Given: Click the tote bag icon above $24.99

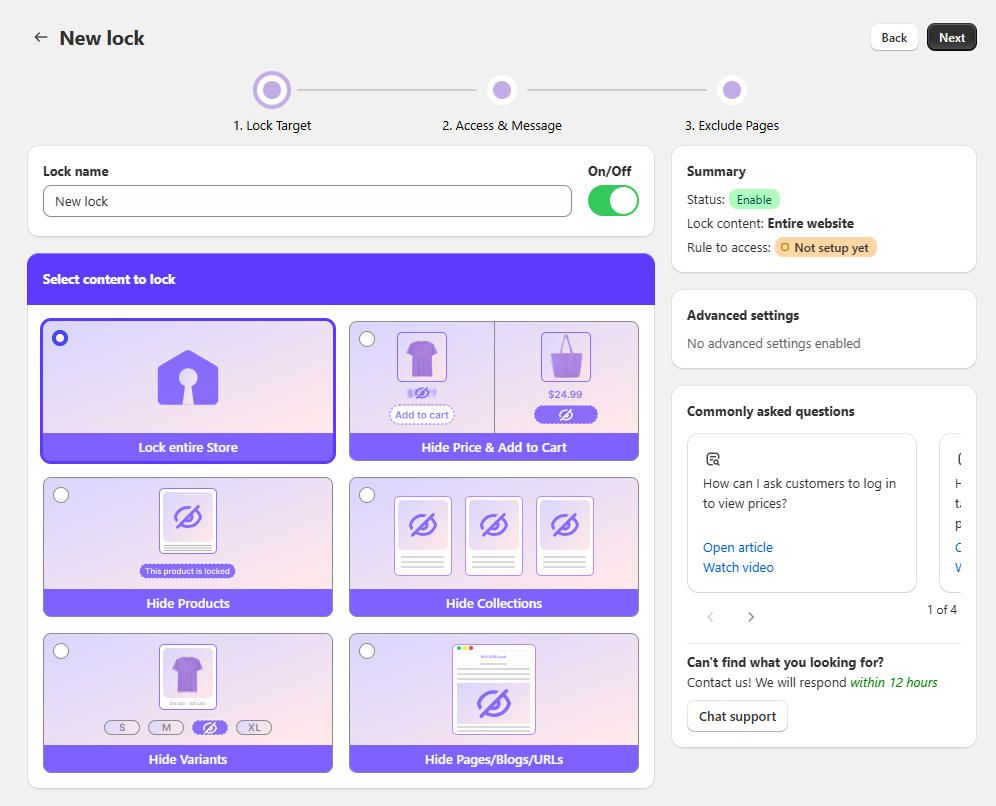Looking at the screenshot, I should coord(566,356).
